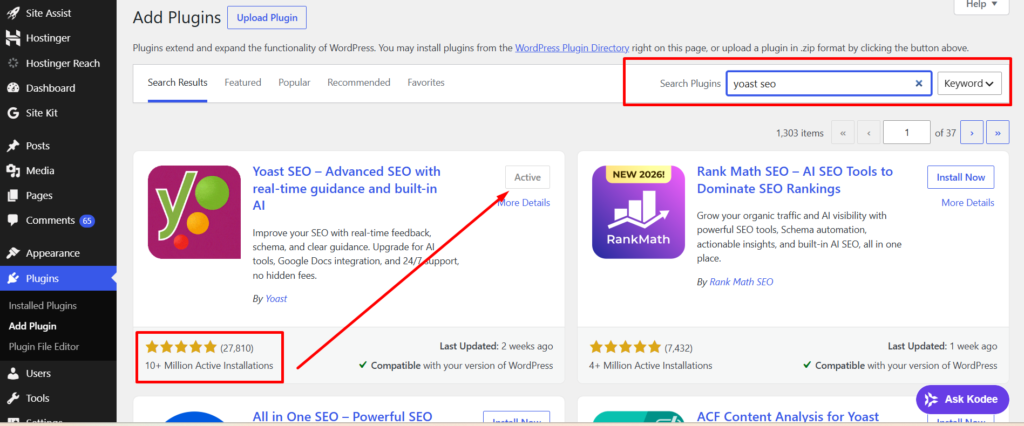
Task: Click the Rank Math five-star rating
Action: pyautogui.click(x=625, y=347)
